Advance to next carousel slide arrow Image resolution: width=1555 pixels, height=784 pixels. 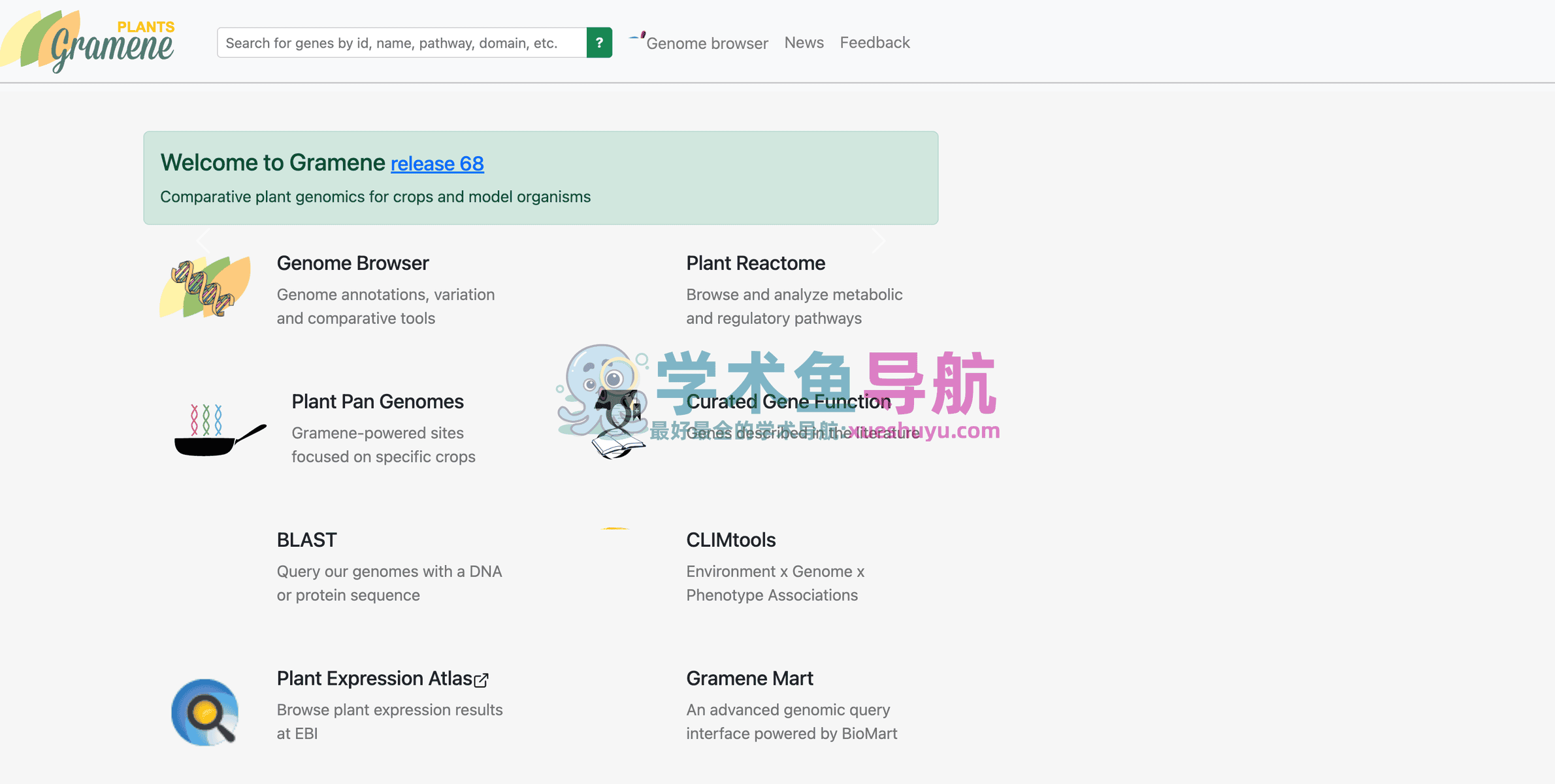coord(879,240)
